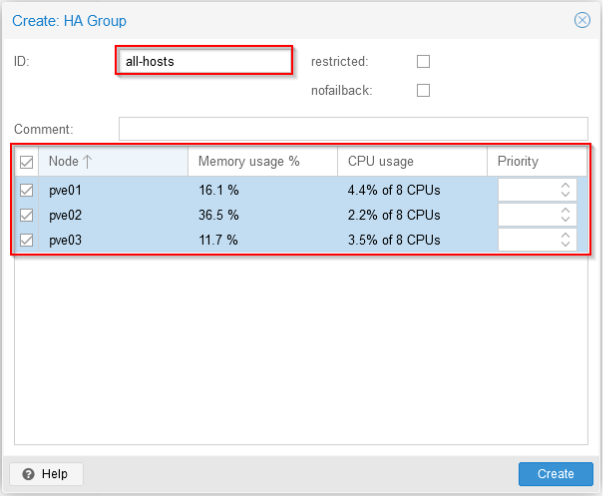The height and width of the screenshot is (496, 603).
Task: Toggle the select-all nodes header checkbox
Action: pyautogui.click(x=27, y=162)
